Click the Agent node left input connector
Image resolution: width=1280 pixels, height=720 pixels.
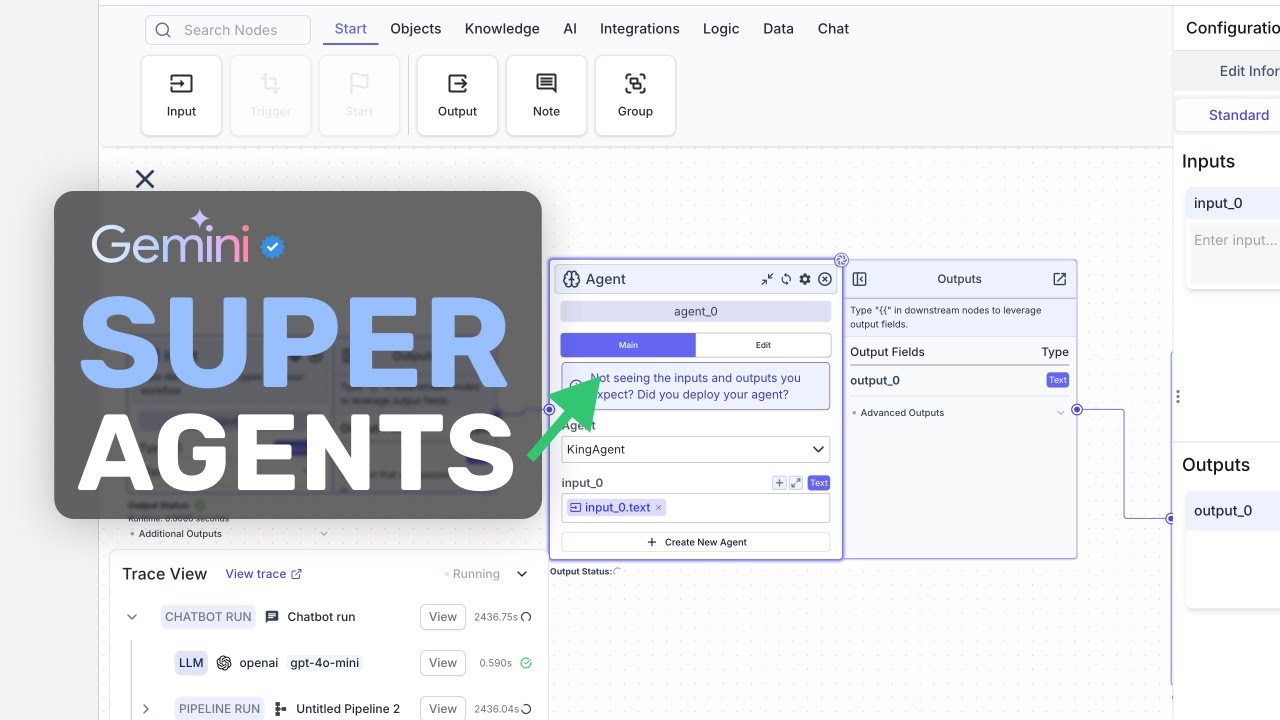549,409
